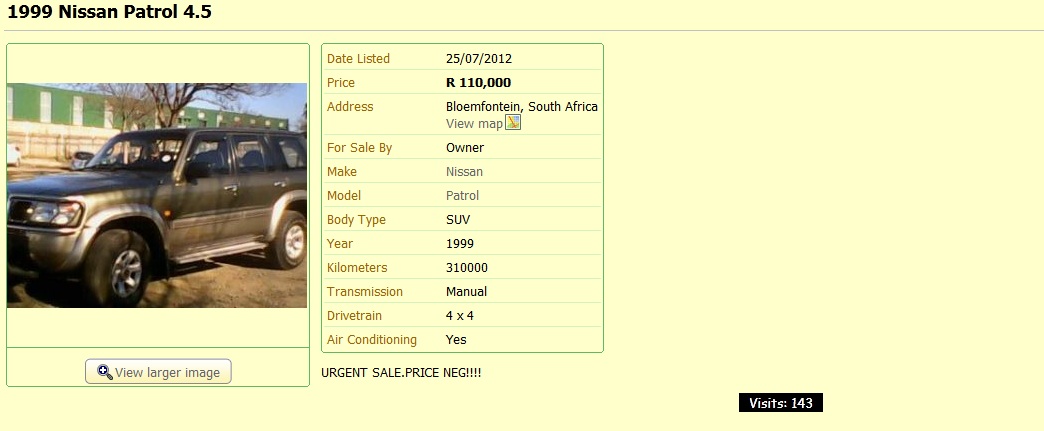Click the Nissan Patrol car photo
Viewport: 1044px width, 431px height.
point(157,195)
